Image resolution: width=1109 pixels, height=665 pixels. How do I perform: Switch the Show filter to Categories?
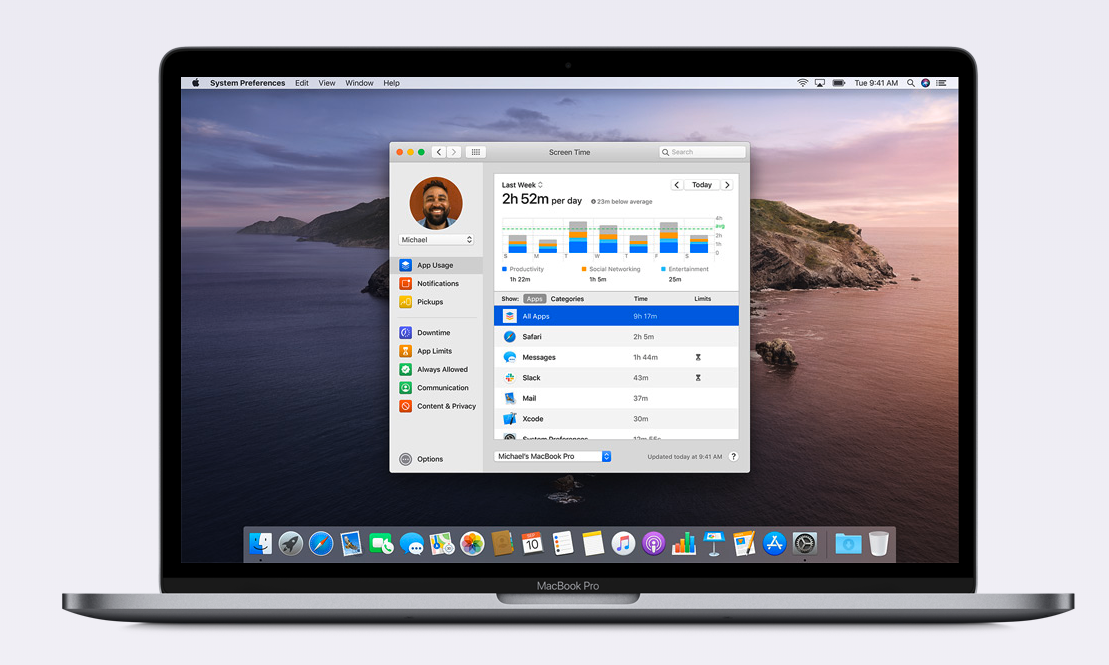[x=567, y=299]
